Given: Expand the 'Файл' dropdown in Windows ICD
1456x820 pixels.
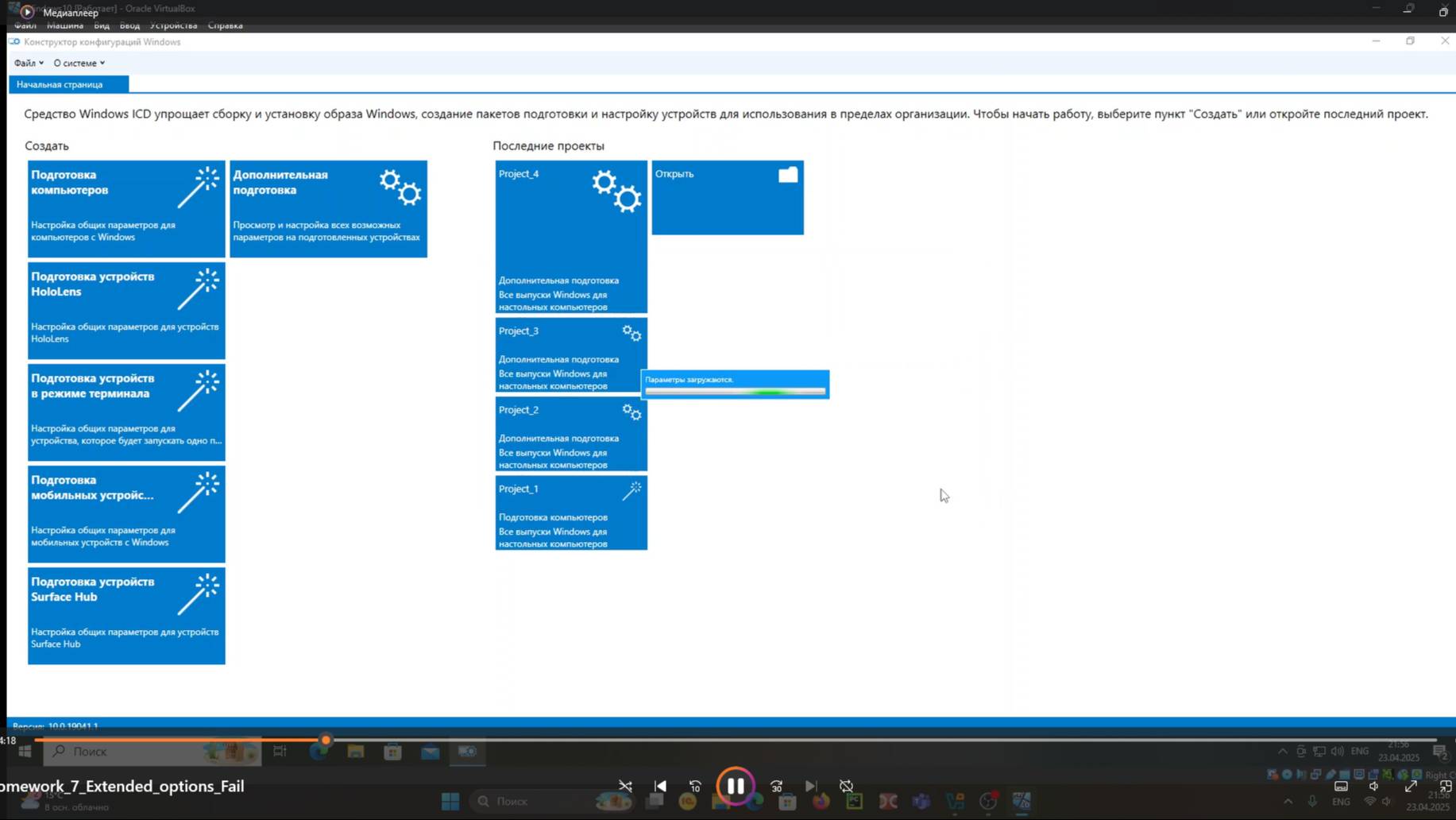Looking at the screenshot, I should 29,63.
